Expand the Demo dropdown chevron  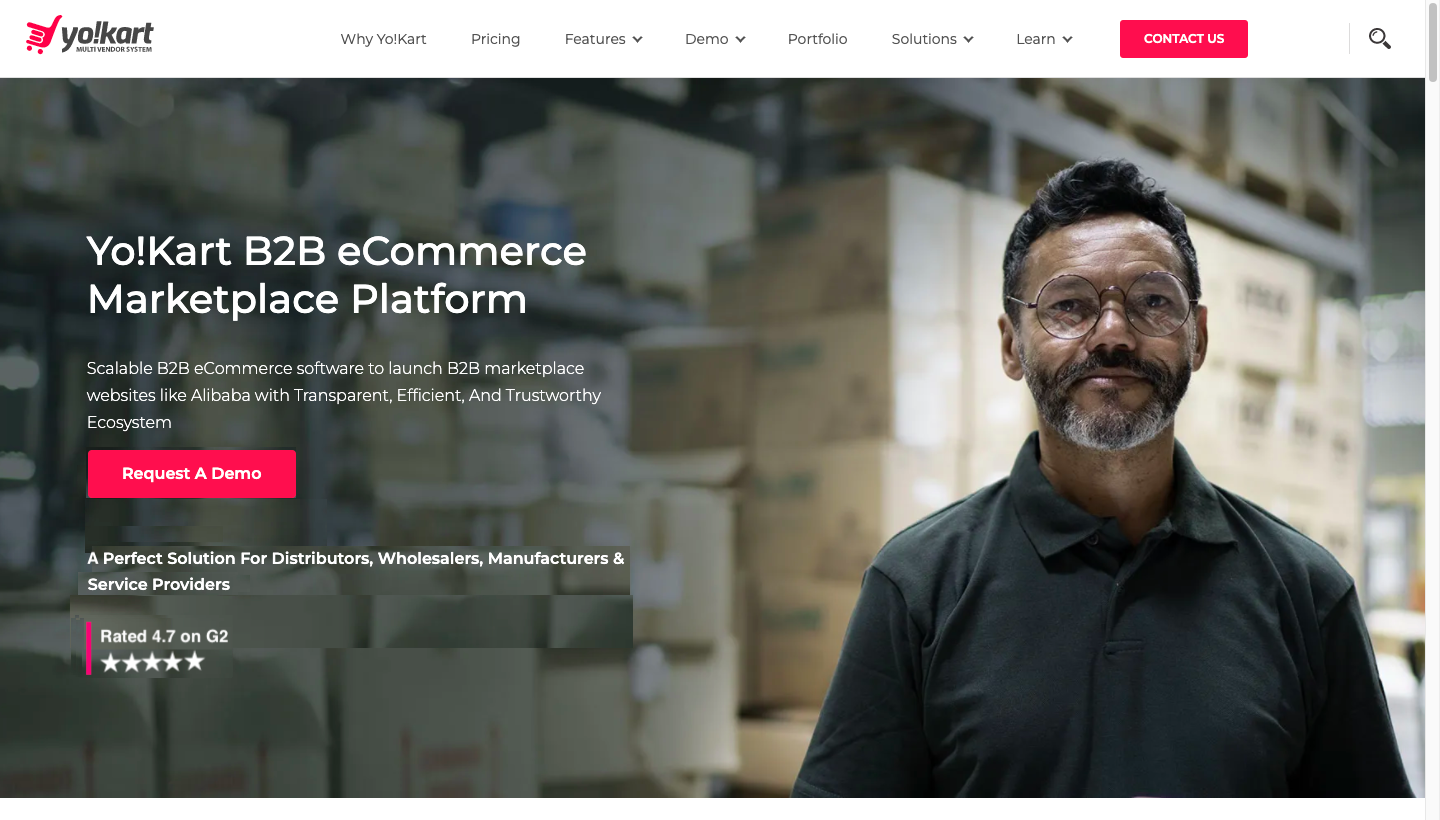740,40
